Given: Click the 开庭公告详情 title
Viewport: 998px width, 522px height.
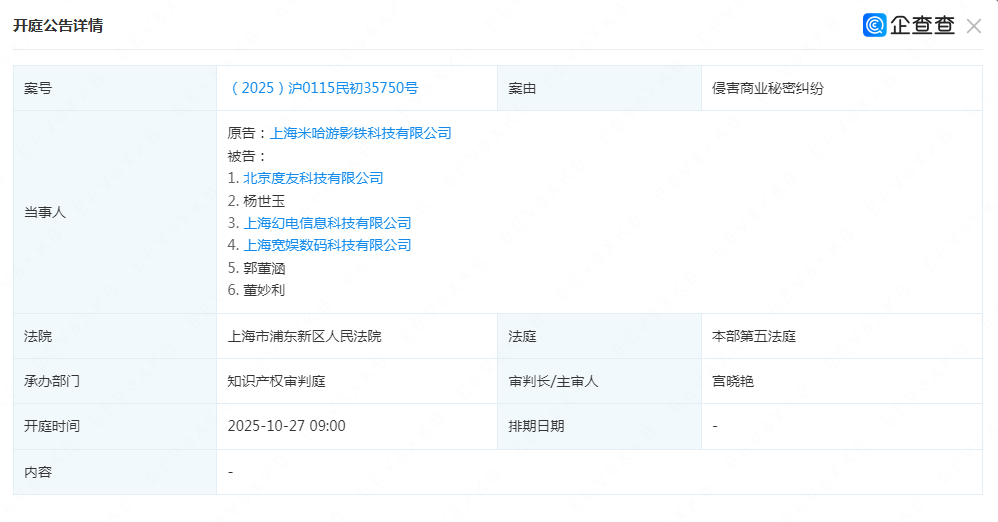Looking at the screenshot, I should pyautogui.click(x=57, y=26).
